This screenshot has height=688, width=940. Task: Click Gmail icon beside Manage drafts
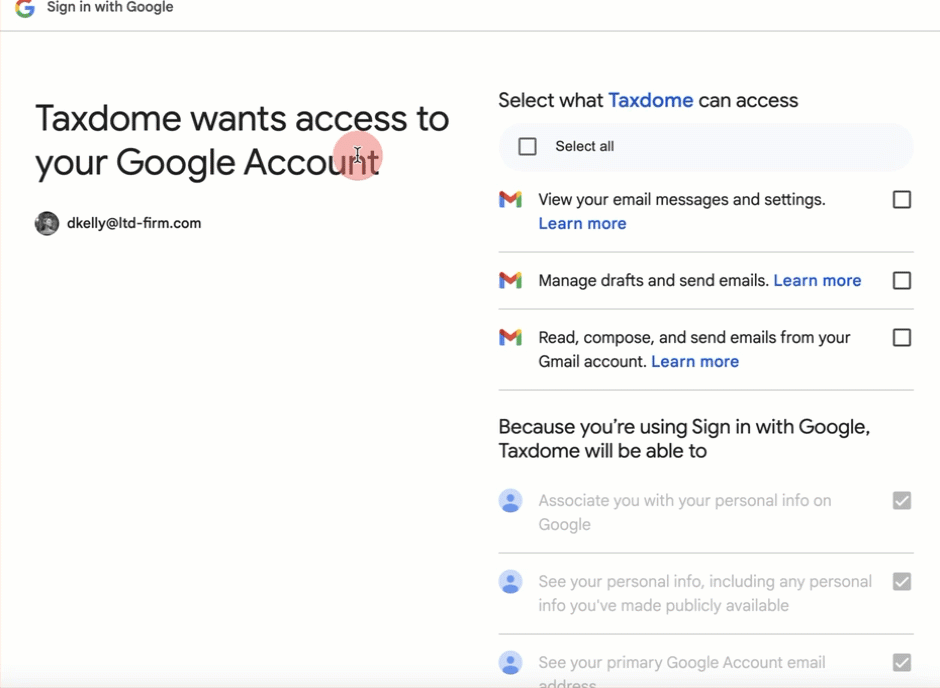[x=510, y=281]
